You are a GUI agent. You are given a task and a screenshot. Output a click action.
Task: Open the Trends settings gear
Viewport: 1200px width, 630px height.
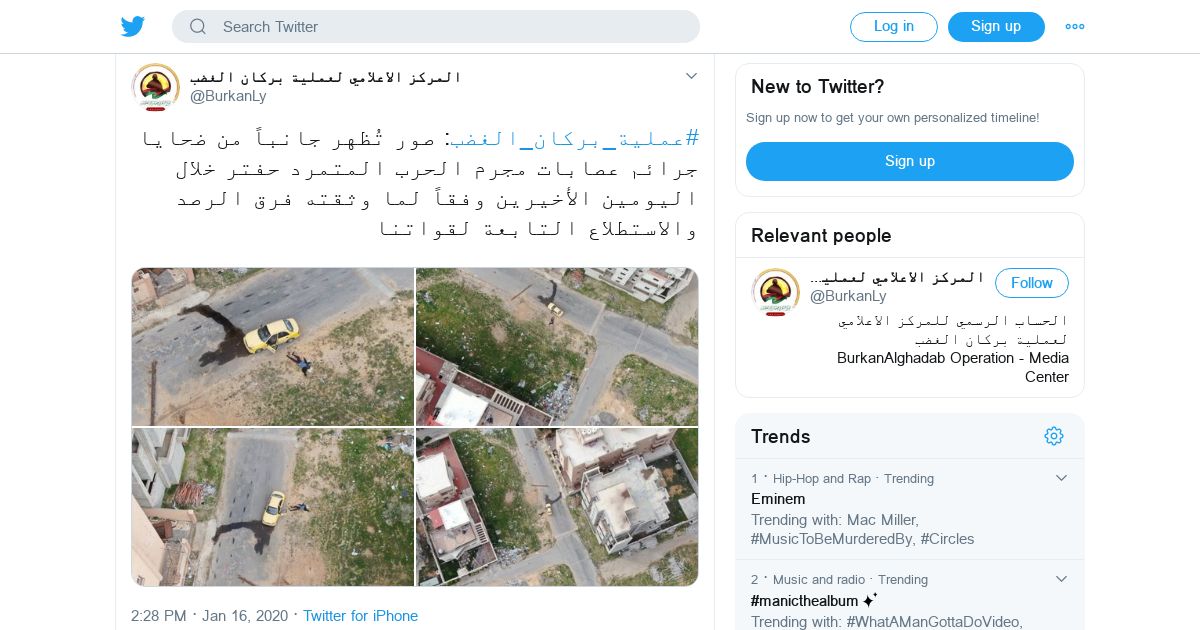pyautogui.click(x=1053, y=436)
